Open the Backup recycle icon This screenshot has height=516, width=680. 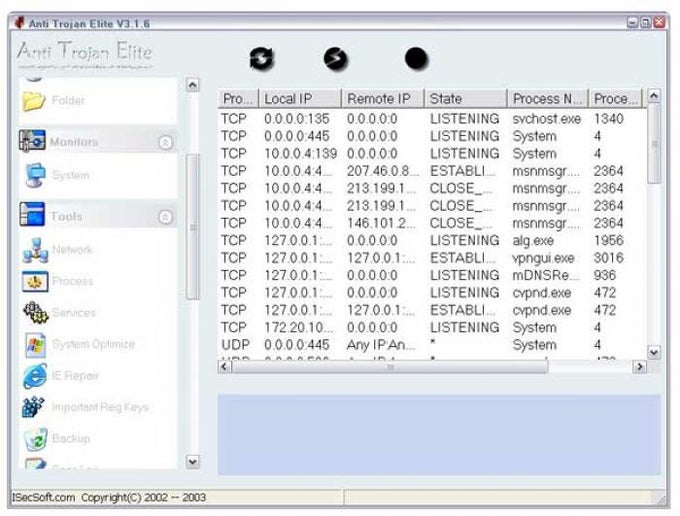coord(35,439)
